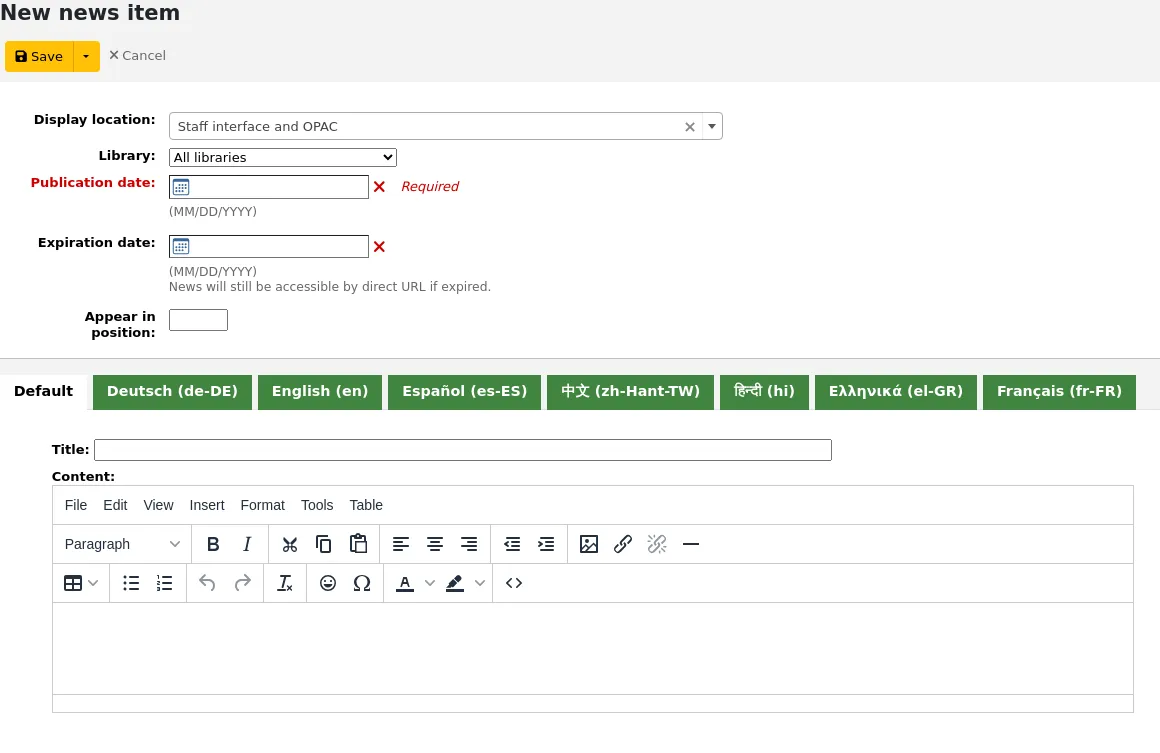Open calendar for Expiration date
Screen dimensions: 1160x753
(x=181, y=247)
